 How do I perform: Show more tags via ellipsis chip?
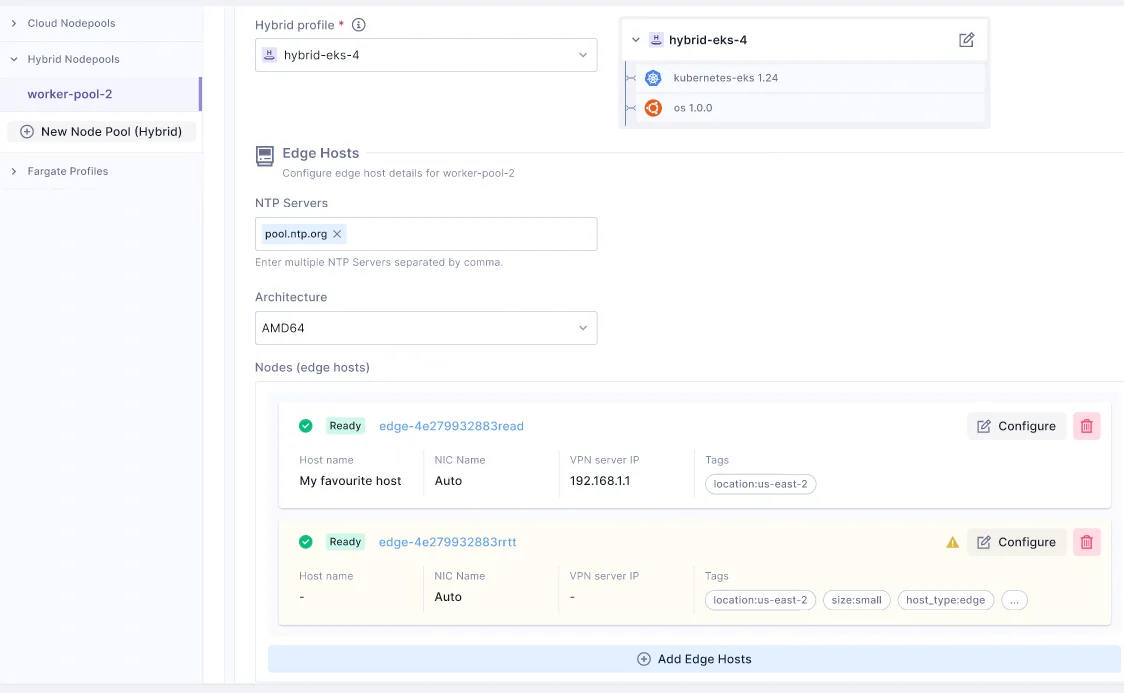click(x=1014, y=600)
